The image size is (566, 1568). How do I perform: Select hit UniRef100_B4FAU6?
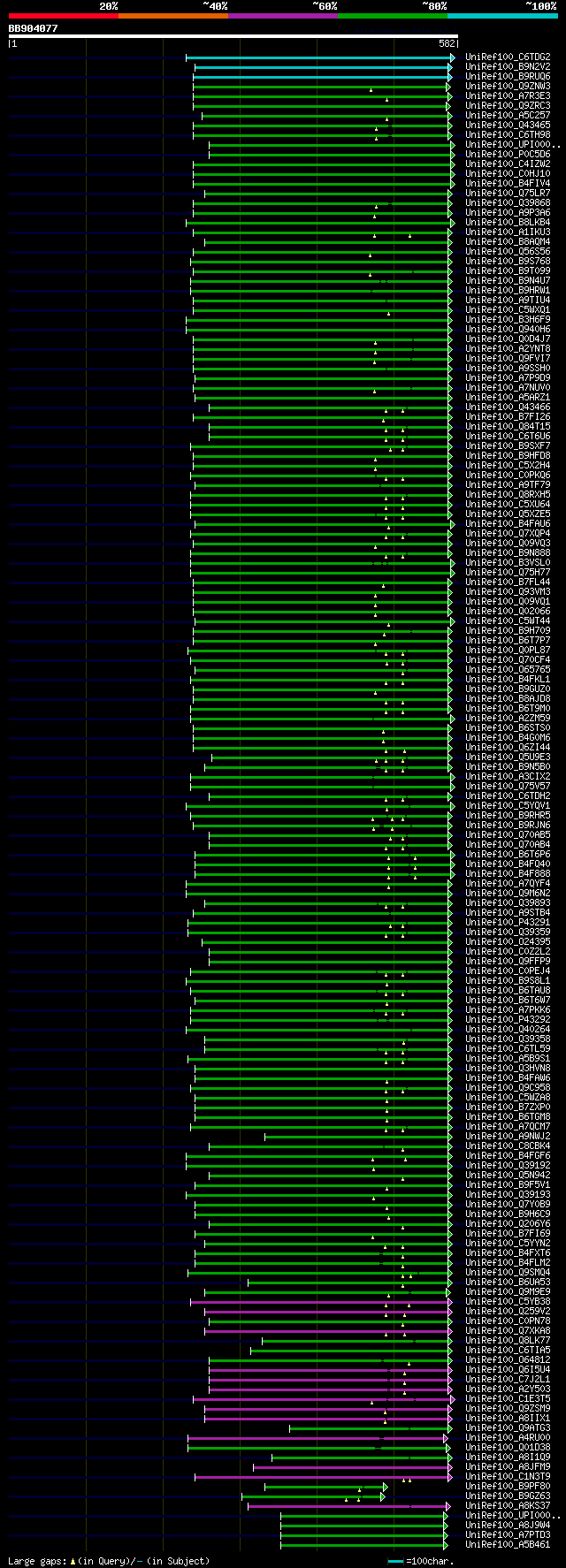pos(508,523)
